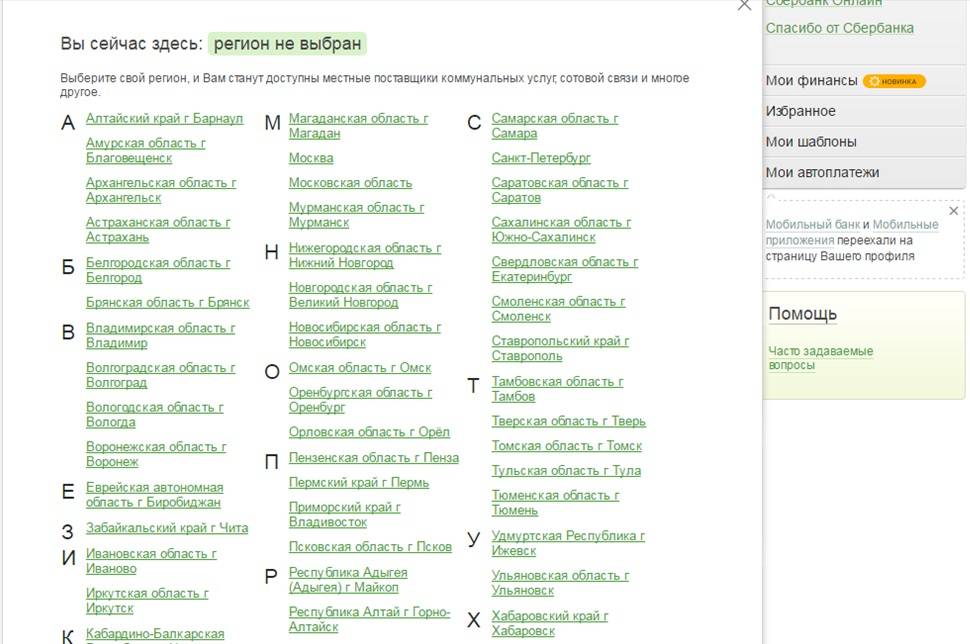Pick Тверская область г Тверь
The height and width of the screenshot is (644, 970).
click(568, 421)
